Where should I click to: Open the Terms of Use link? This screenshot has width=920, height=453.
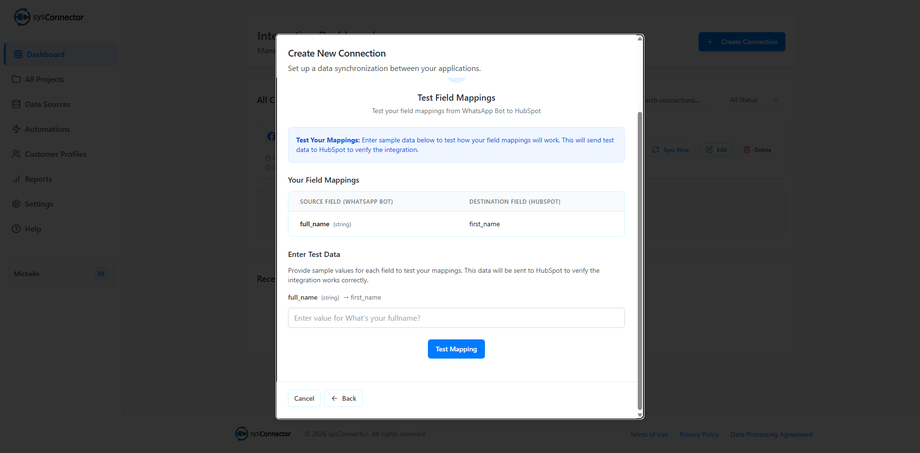(649, 434)
